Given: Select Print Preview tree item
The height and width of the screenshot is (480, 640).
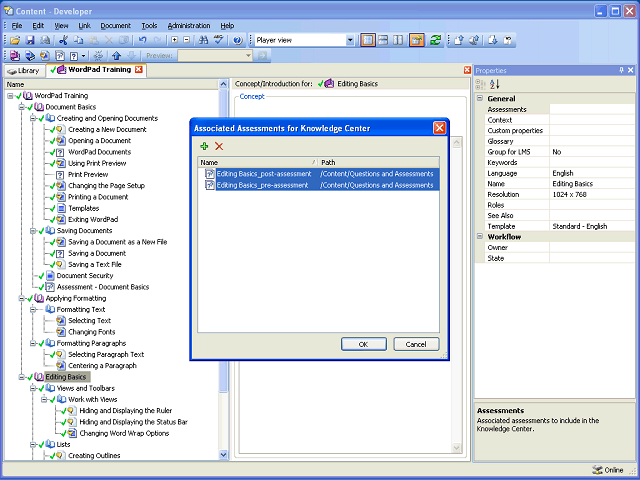Looking at the screenshot, I should pos(88,175).
